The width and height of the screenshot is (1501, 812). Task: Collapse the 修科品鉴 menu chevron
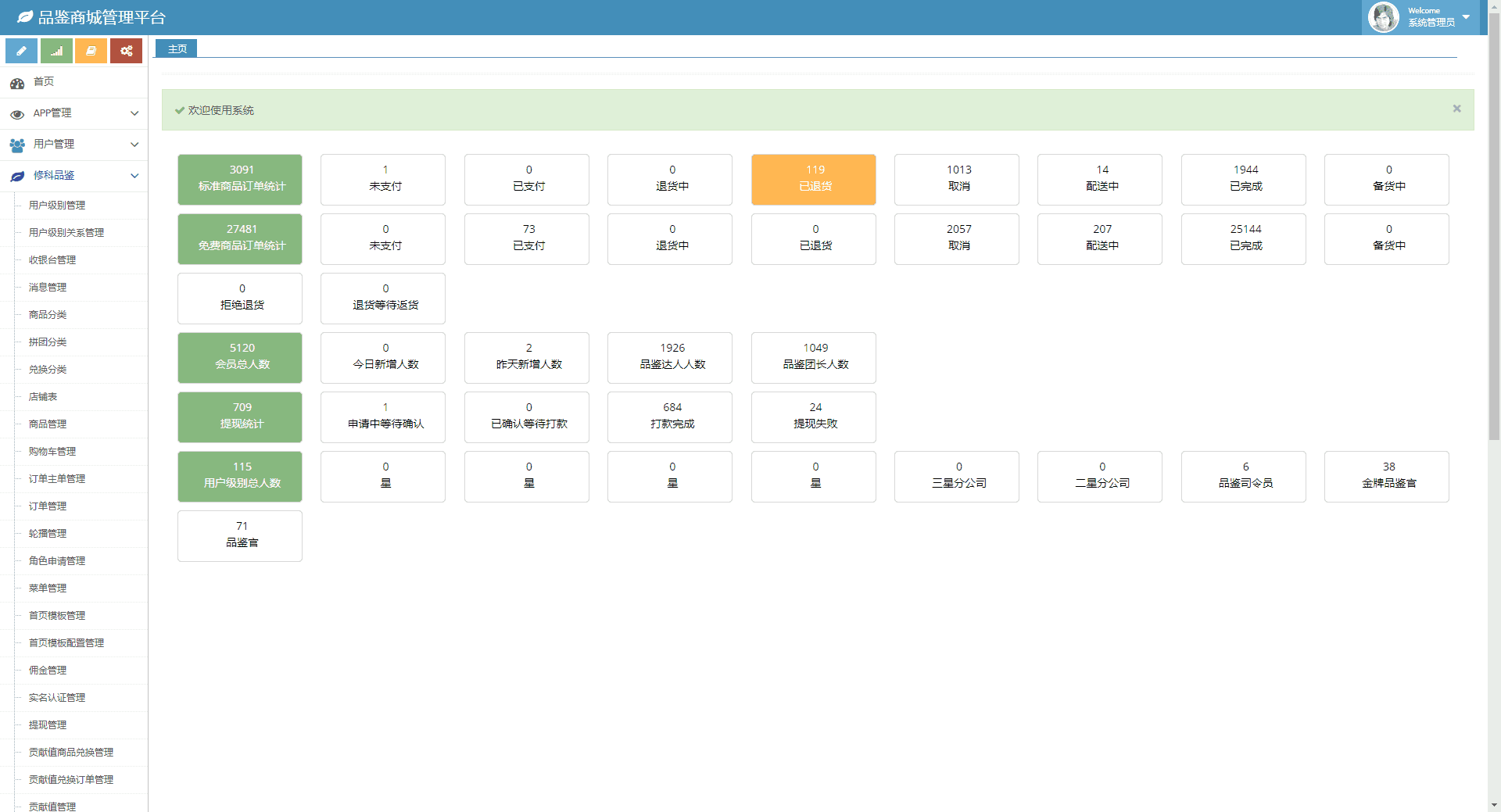click(134, 176)
